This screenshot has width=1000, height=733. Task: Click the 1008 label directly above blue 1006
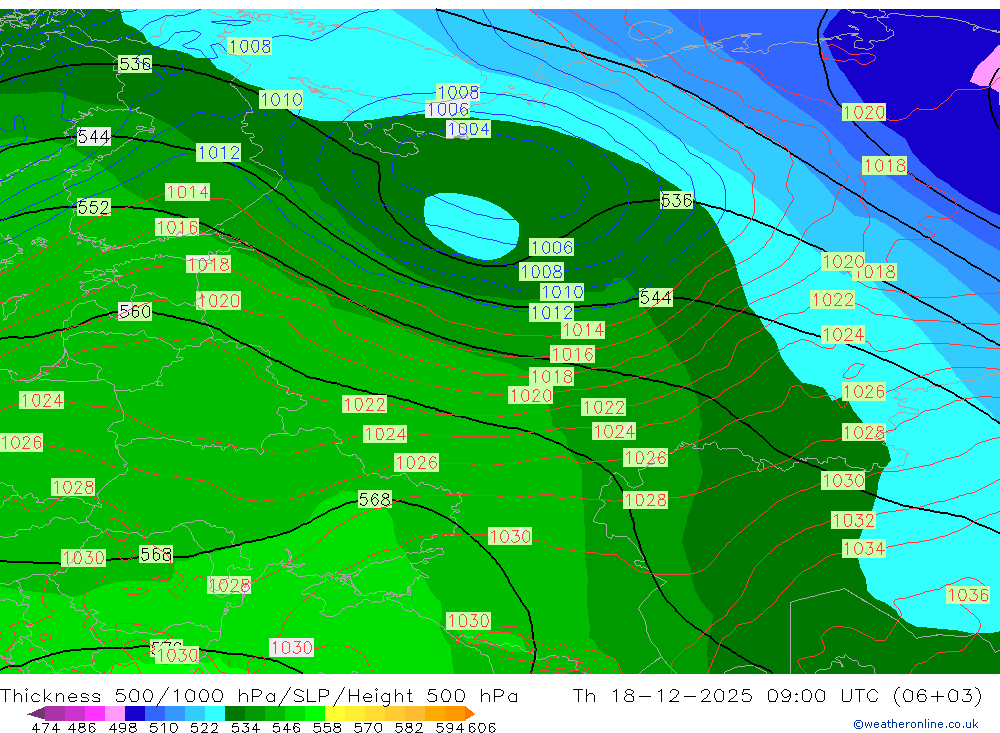coord(458,92)
